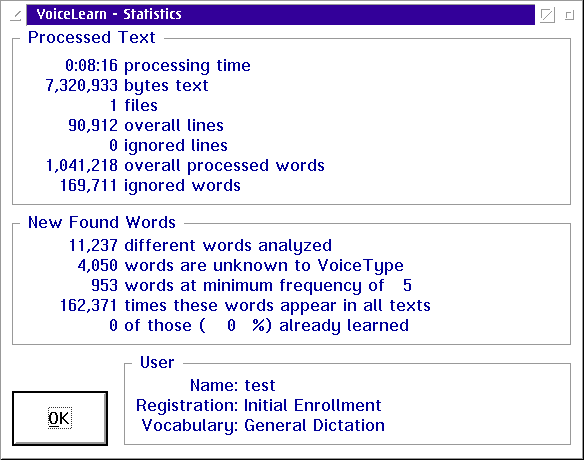Click the User Name value test
Viewport: 584px width, 460px height.
(x=260, y=386)
